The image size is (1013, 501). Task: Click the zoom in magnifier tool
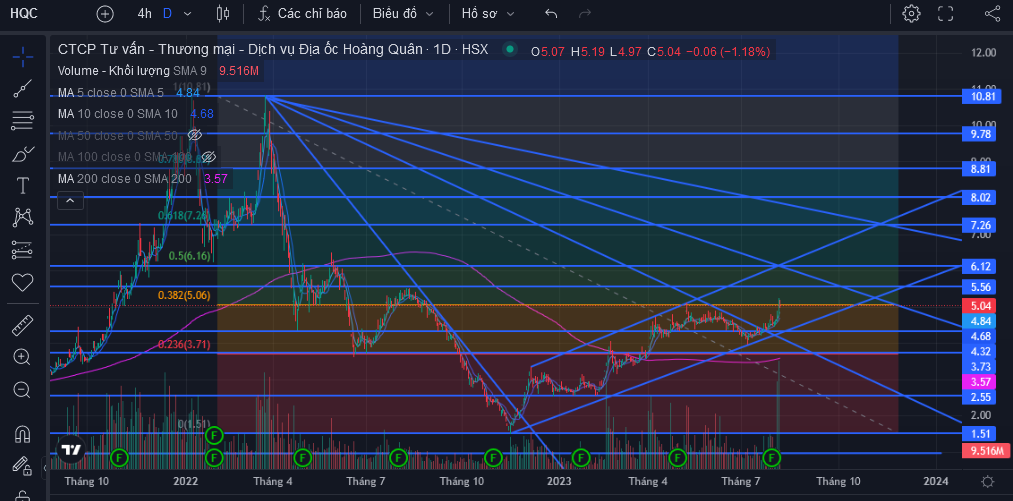tap(23, 356)
